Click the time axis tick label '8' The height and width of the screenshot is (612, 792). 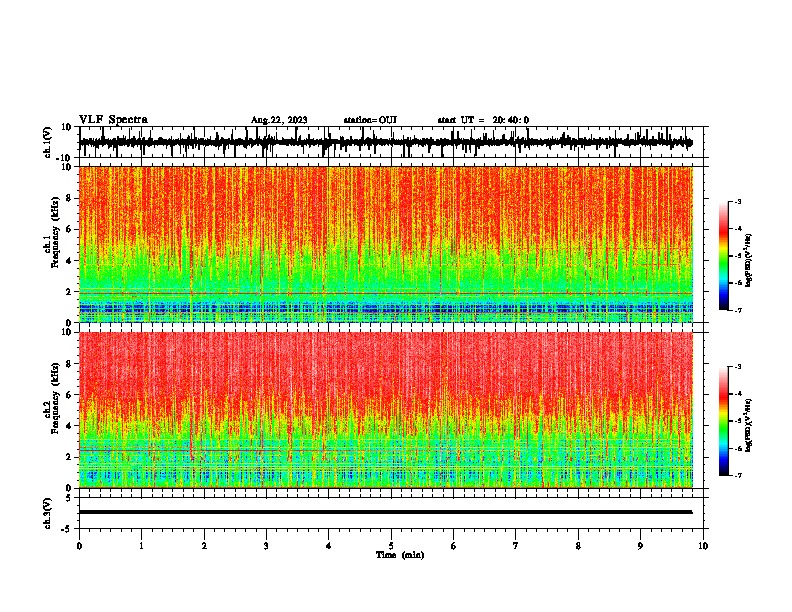pyautogui.click(x=578, y=546)
